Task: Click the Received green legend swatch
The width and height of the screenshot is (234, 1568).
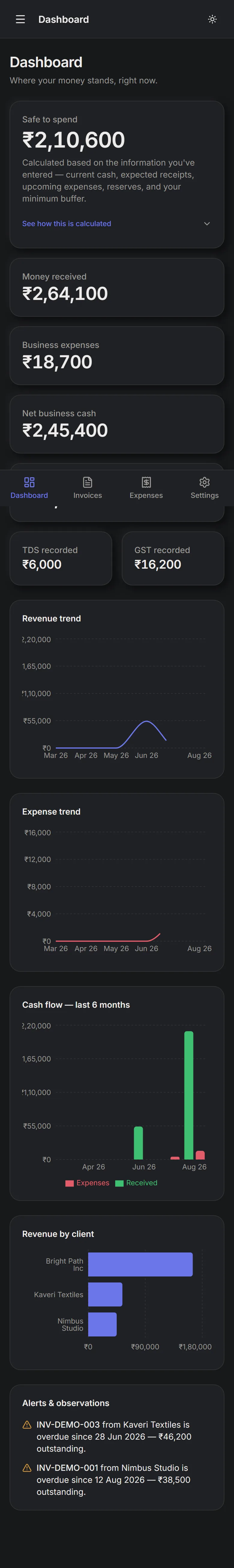Action: click(x=119, y=1183)
